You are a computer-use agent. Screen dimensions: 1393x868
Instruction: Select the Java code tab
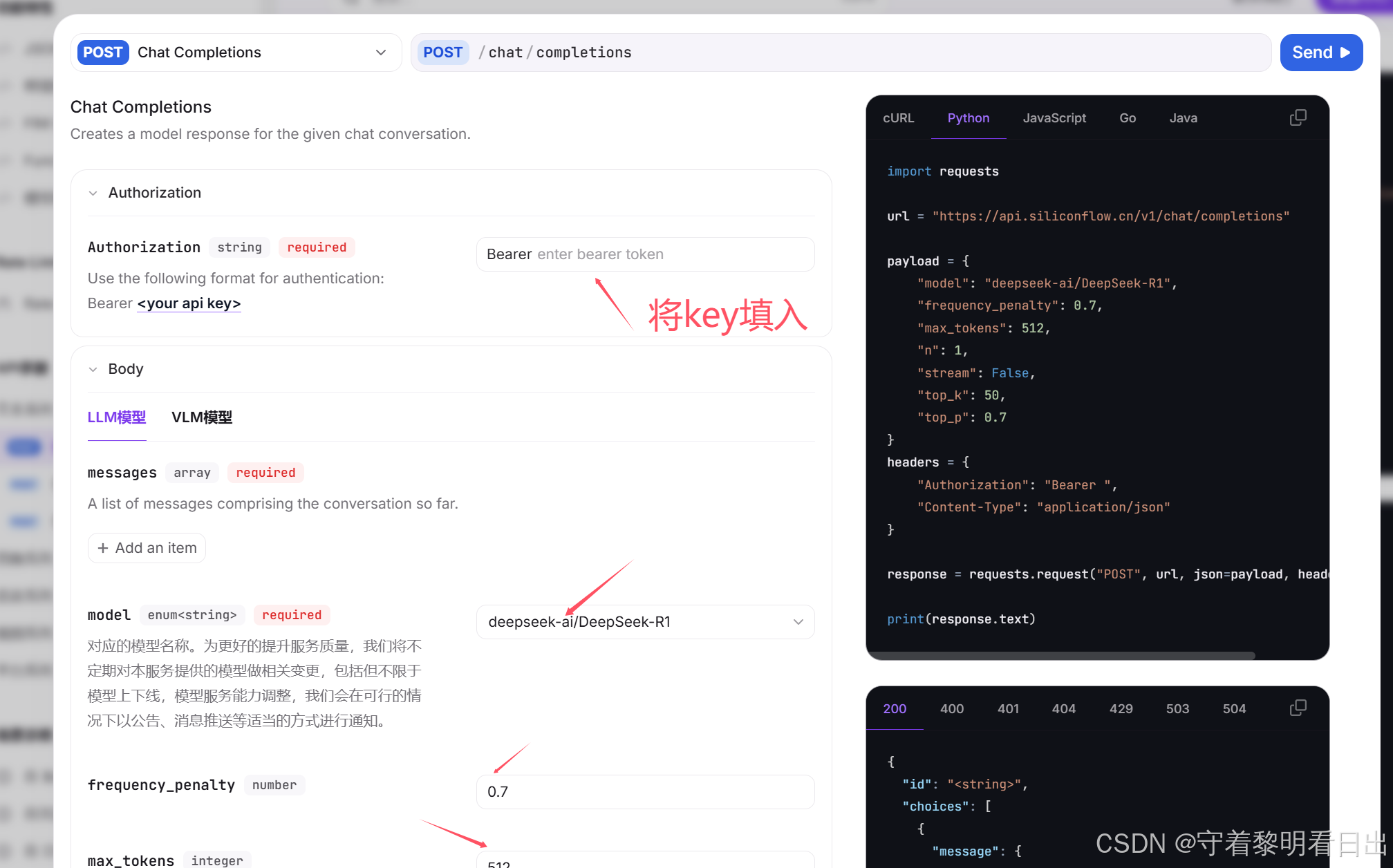click(x=1183, y=118)
